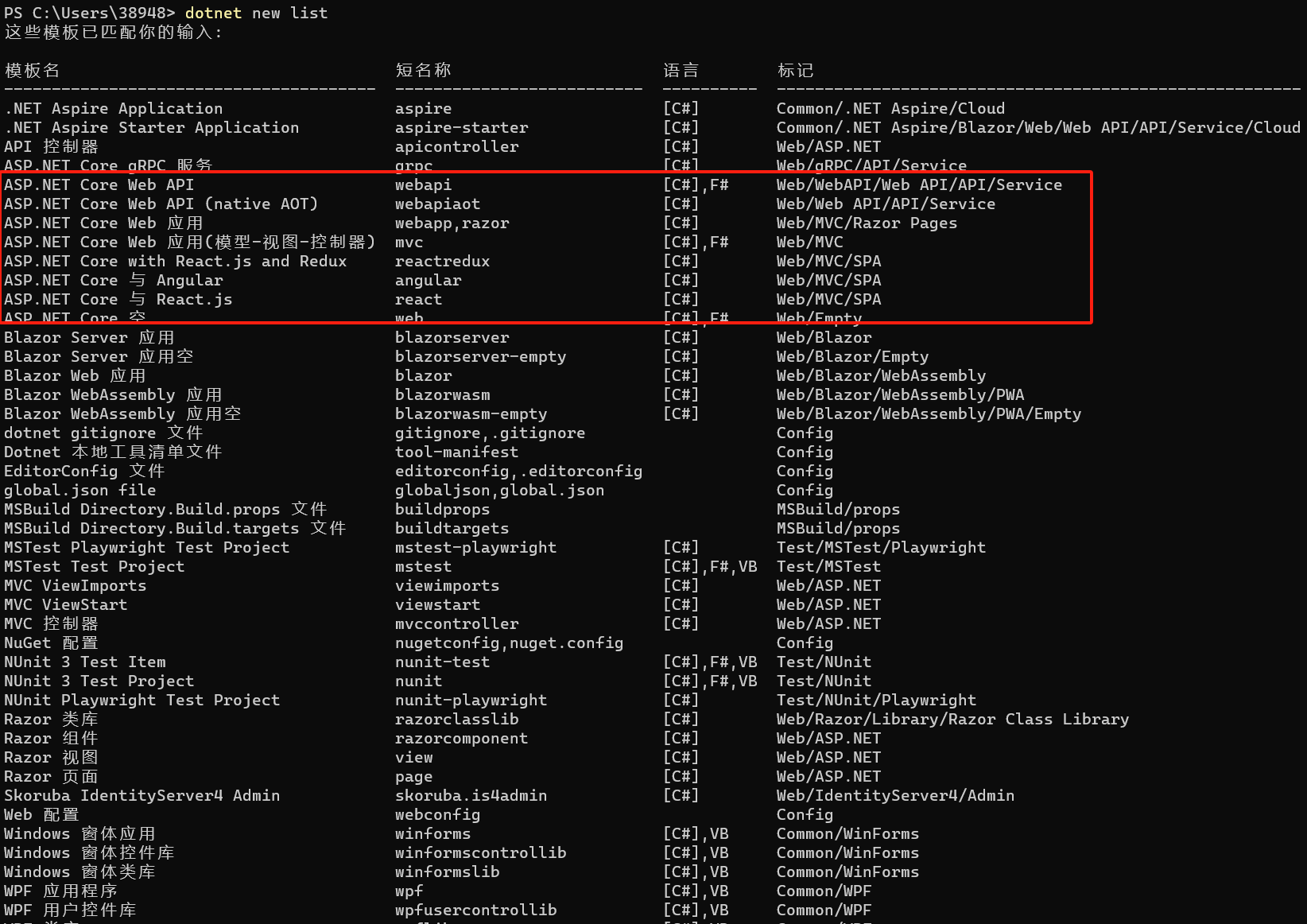Click the 'Test/NUnit/Playwright' tag
Image resolution: width=1307 pixels, height=924 pixels.
point(877,700)
